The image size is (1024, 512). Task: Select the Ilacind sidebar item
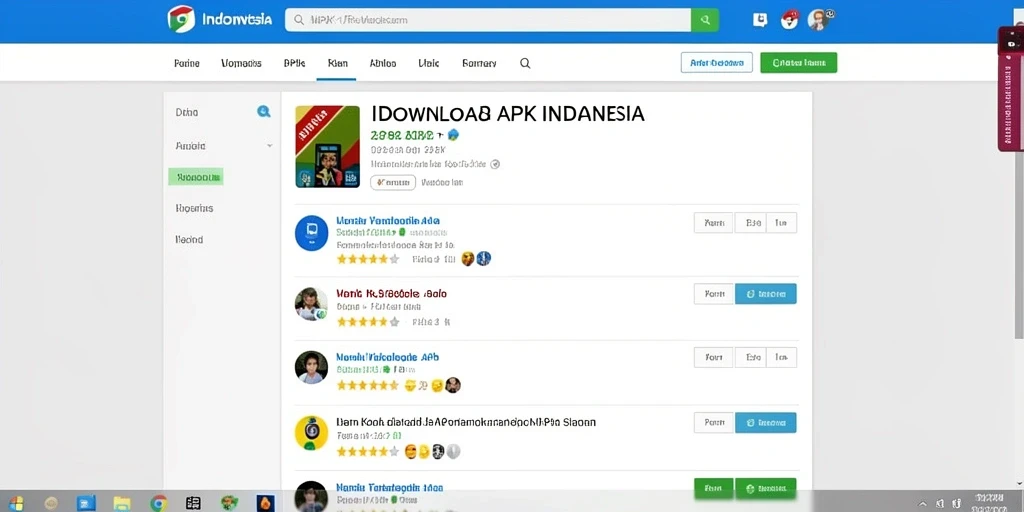(189, 240)
